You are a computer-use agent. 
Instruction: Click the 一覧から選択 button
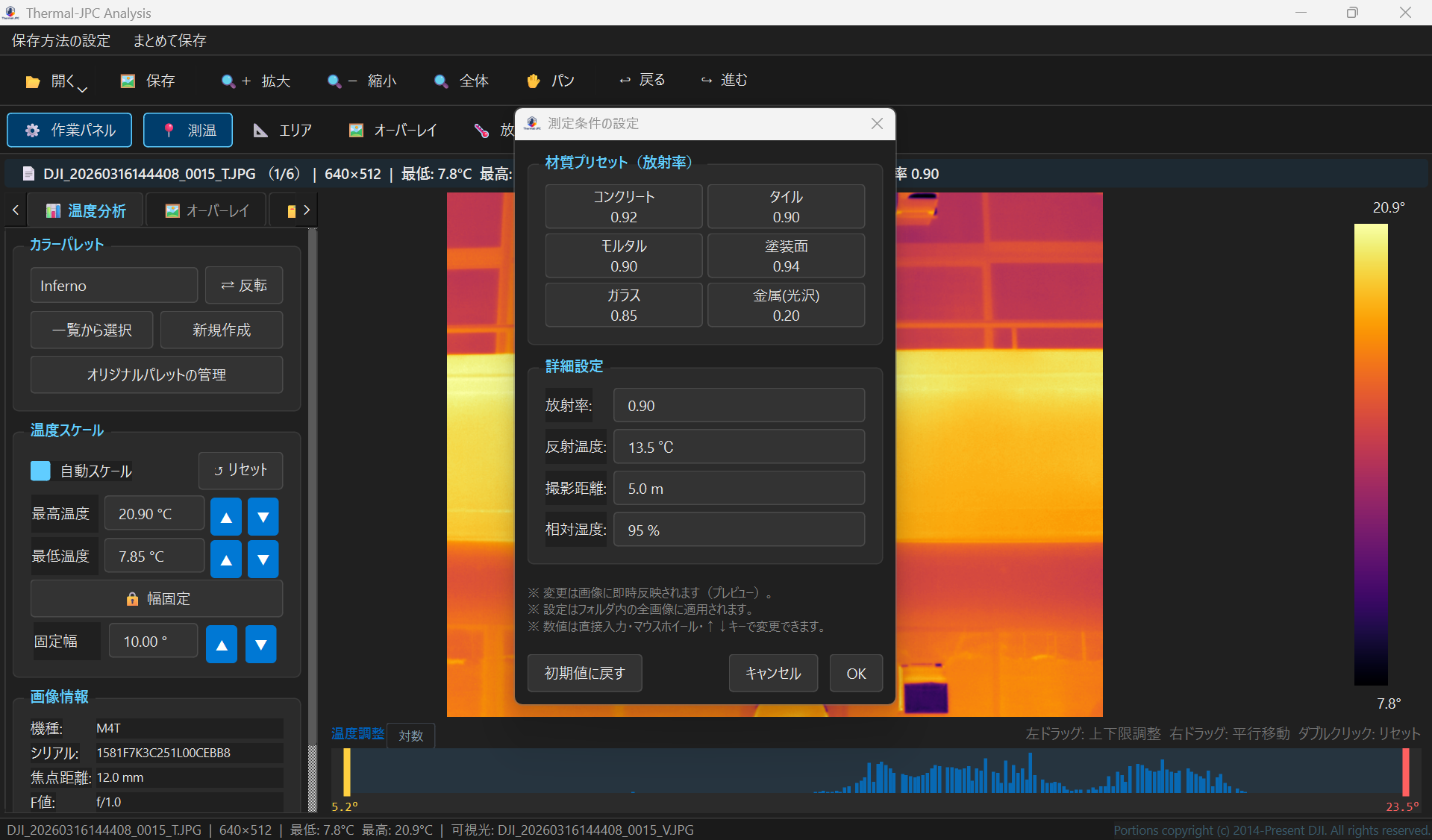click(92, 330)
